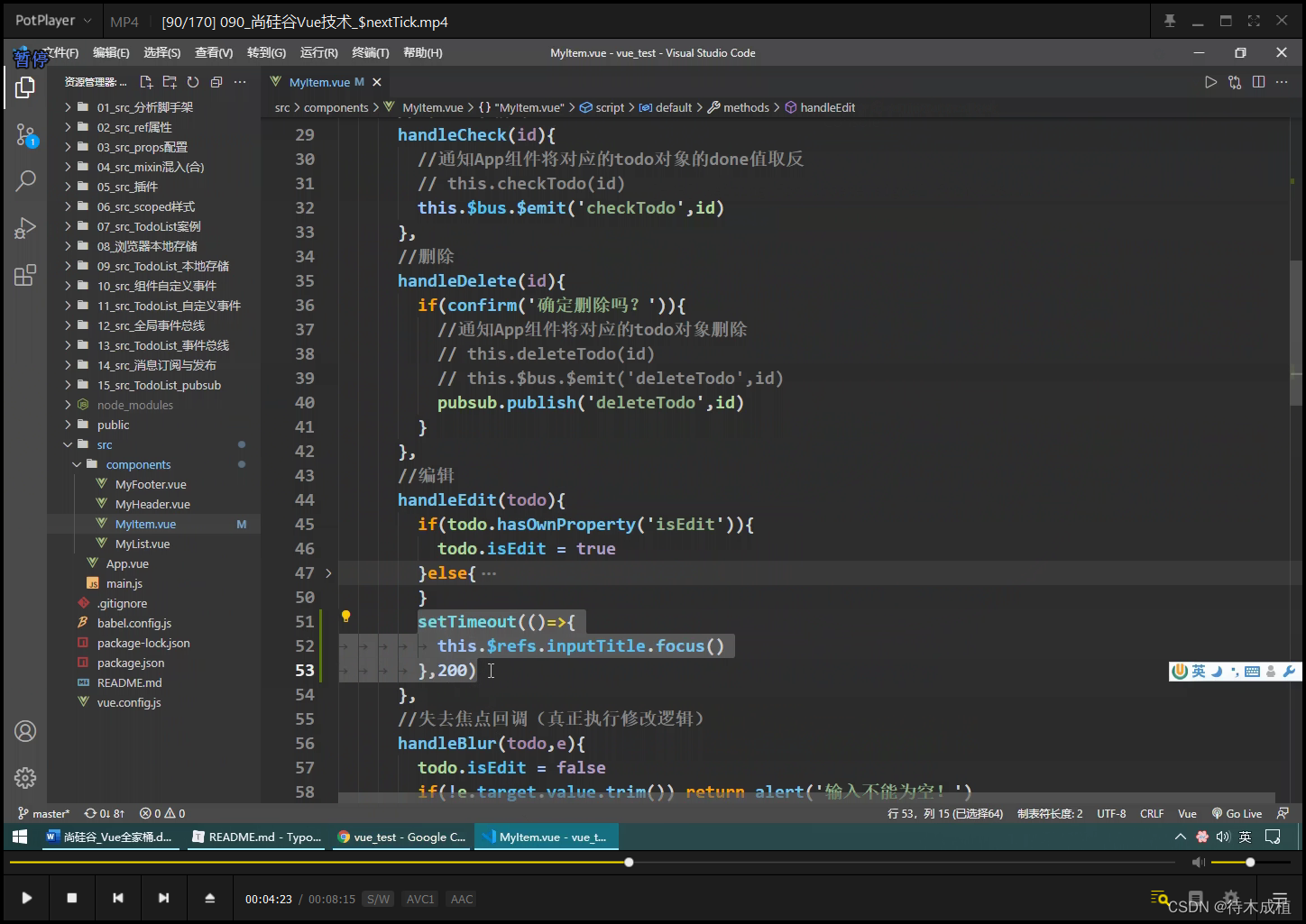Collapse all folders in Explorer

point(216,82)
